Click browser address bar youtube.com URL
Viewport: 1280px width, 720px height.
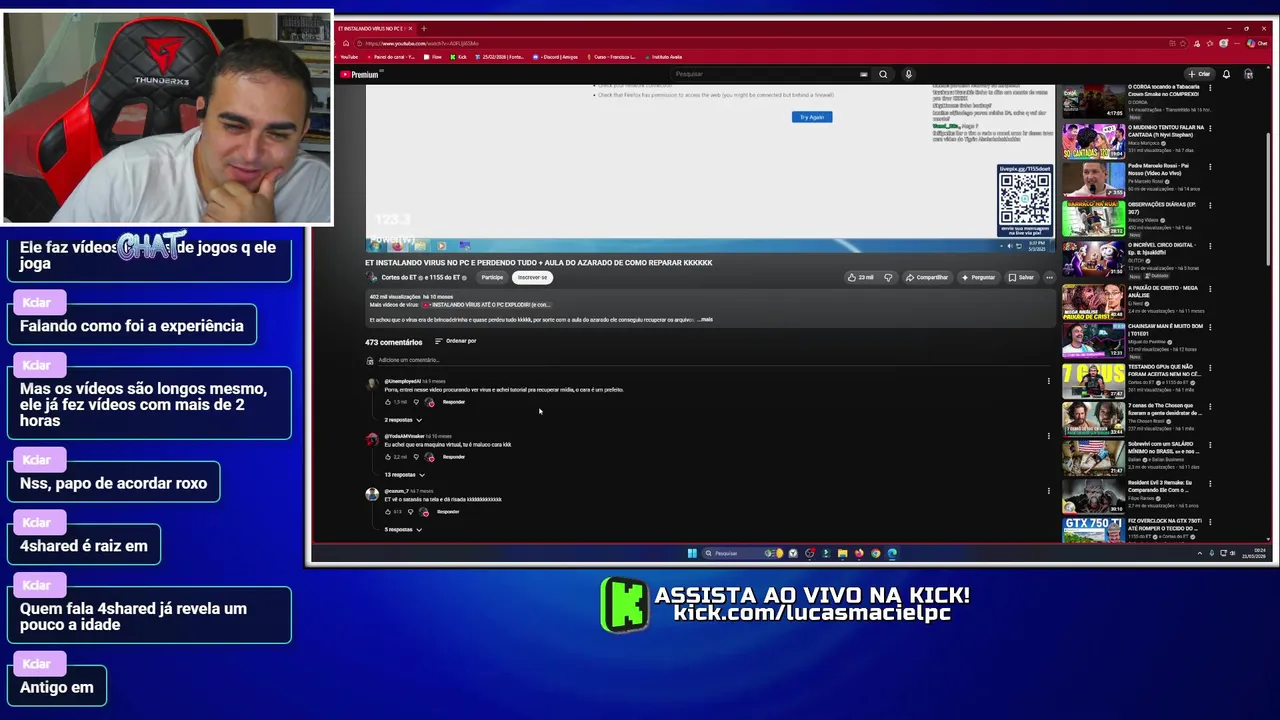pos(421,43)
